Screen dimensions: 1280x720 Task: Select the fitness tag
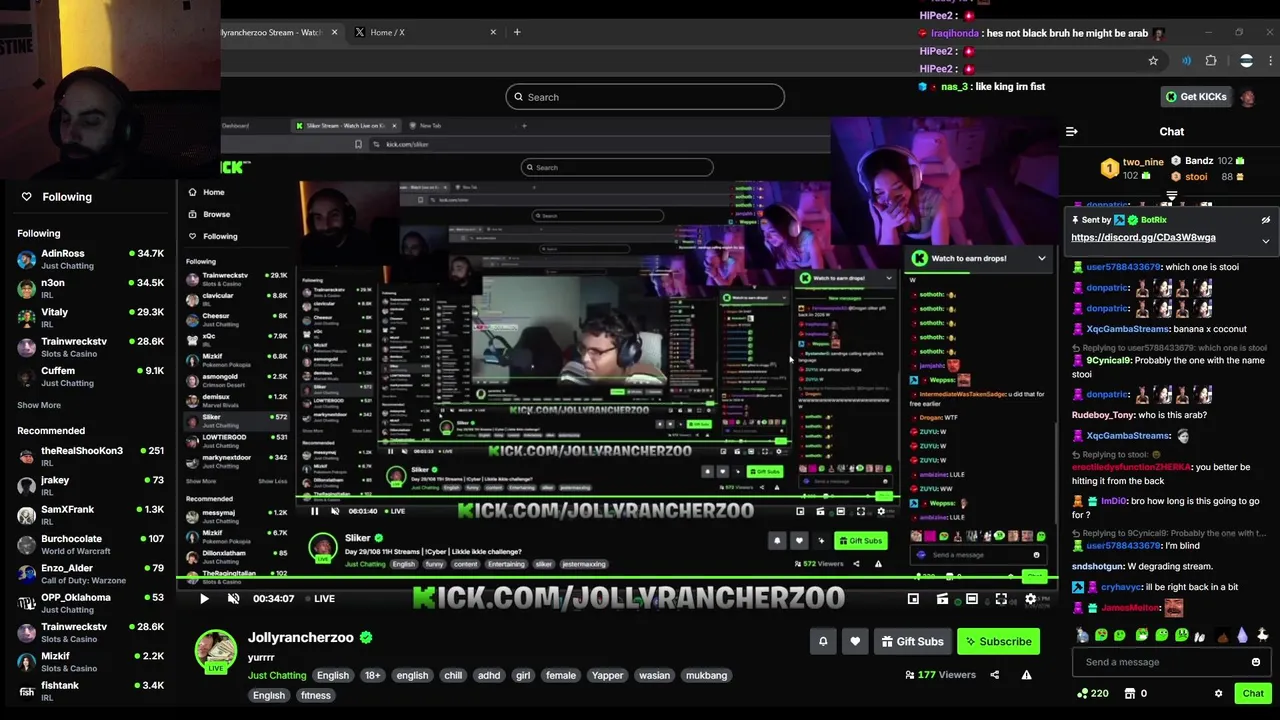point(315,695)
